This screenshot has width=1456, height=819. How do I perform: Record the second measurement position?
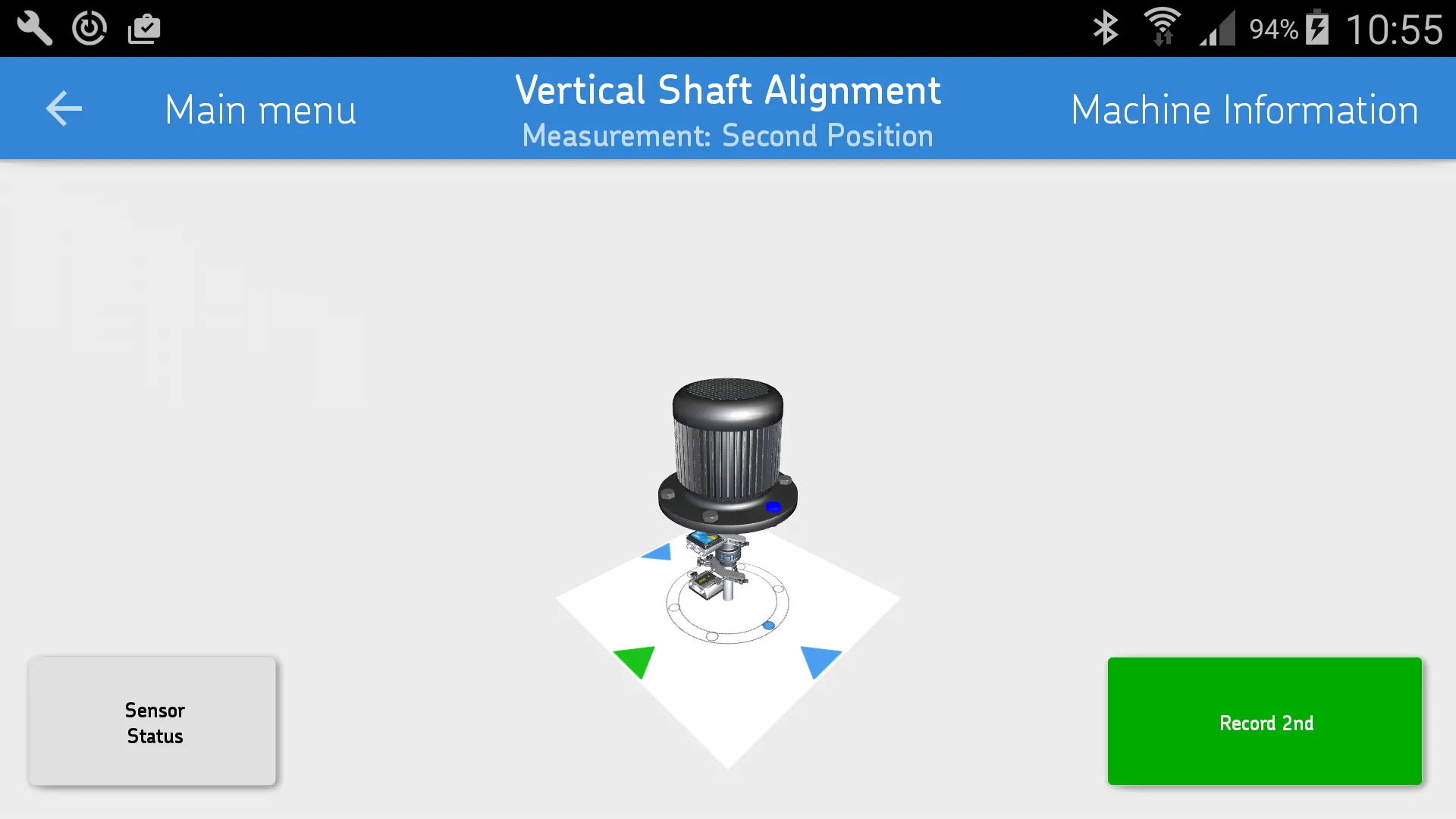point(1265,721)
